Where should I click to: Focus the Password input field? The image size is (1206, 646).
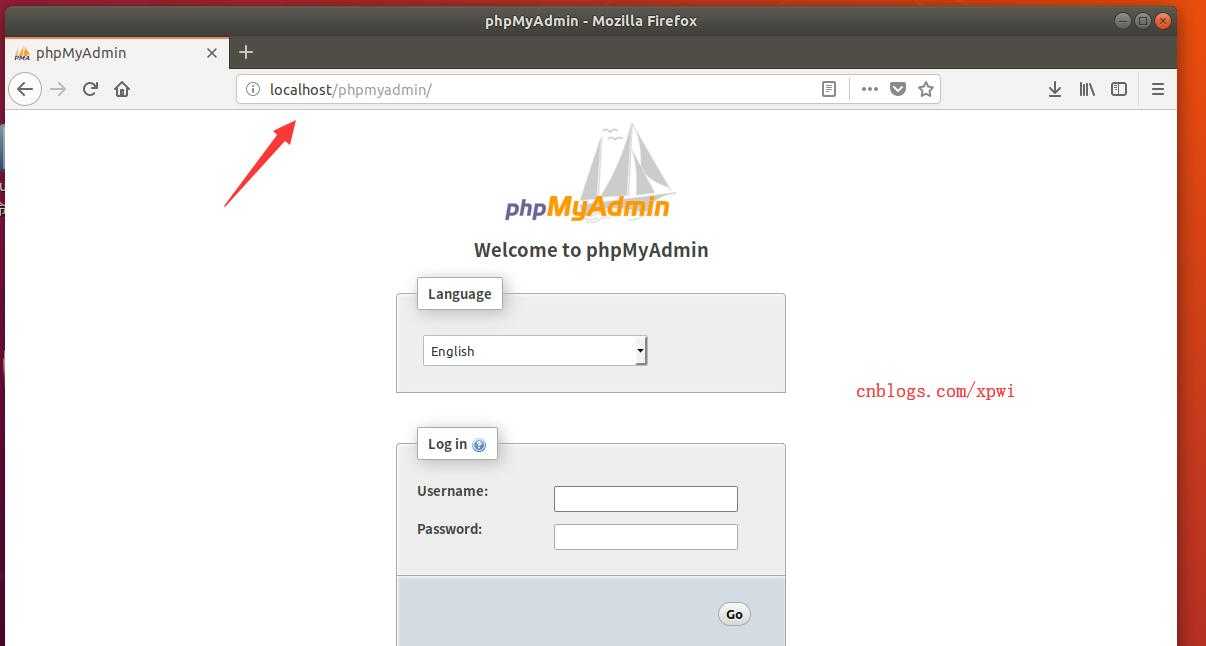[x=646, y=537]
